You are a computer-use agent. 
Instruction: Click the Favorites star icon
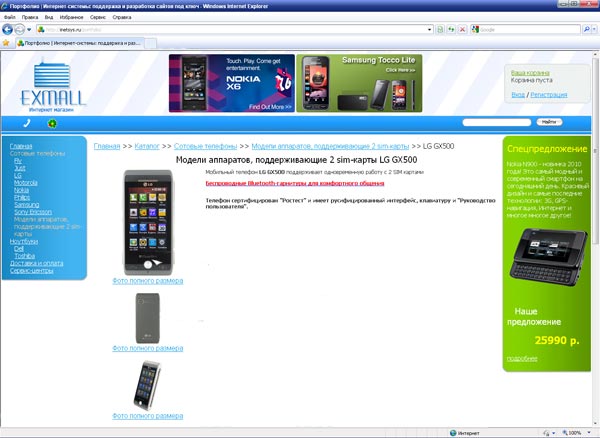6,43
